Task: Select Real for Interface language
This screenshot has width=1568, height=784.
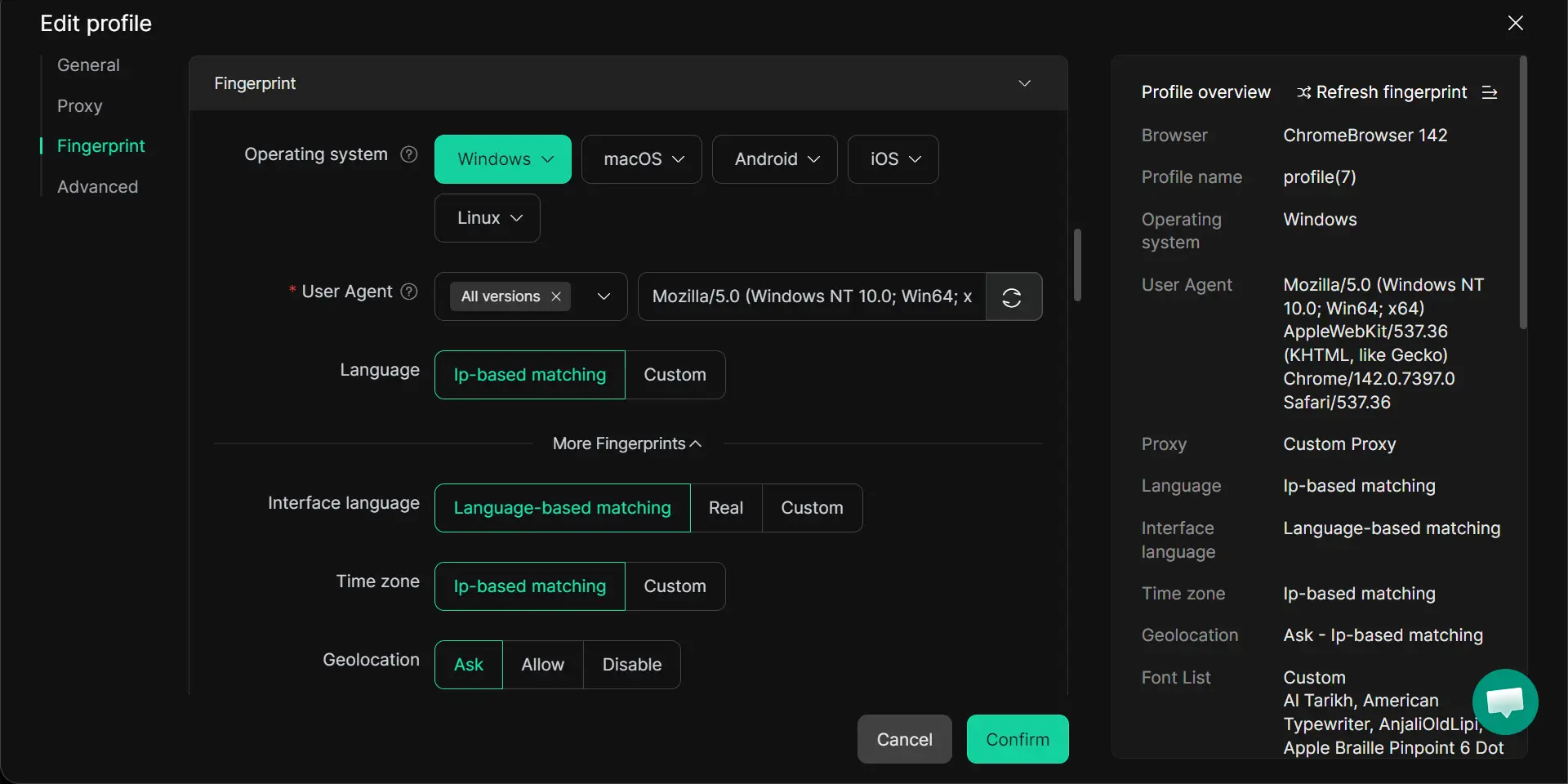Action: click(725, 508)
